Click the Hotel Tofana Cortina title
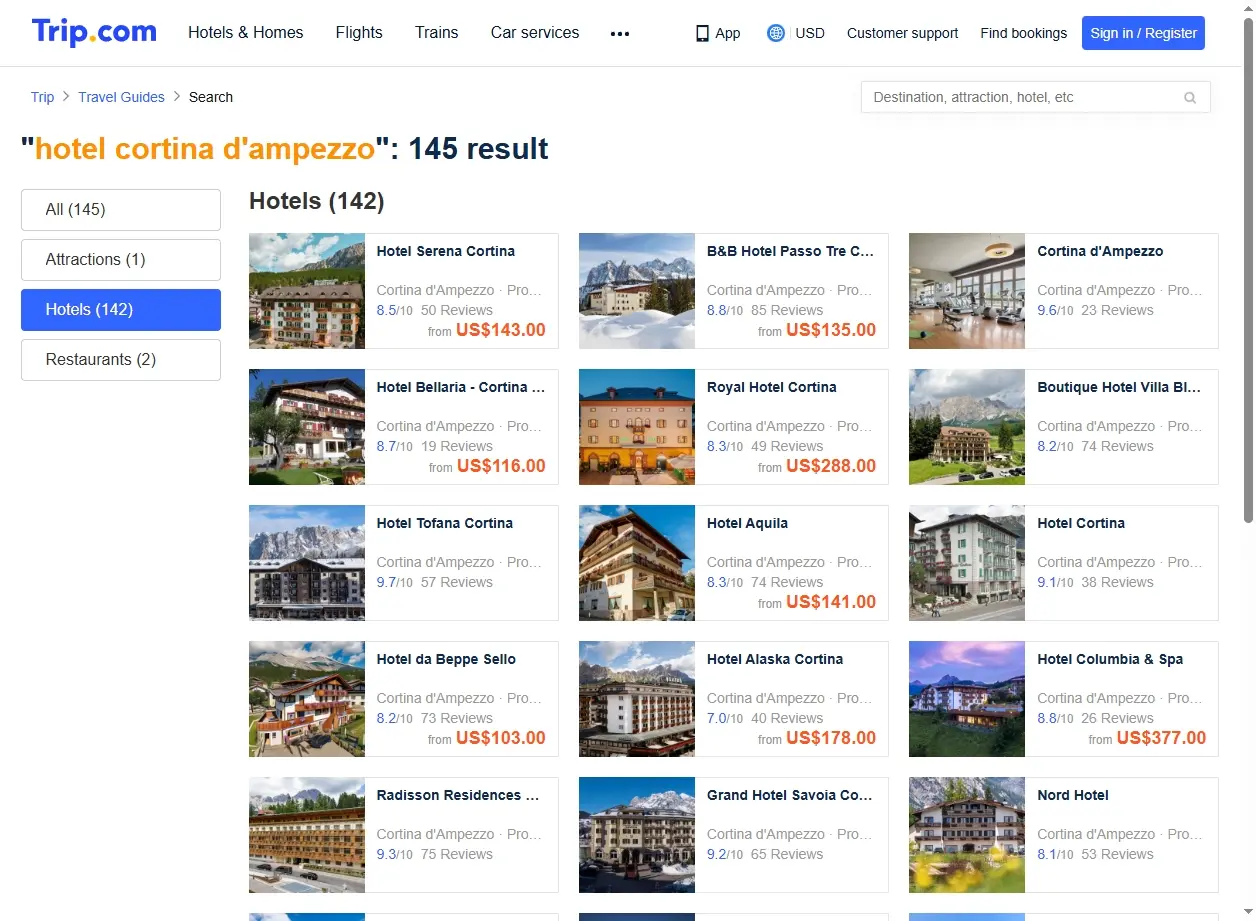Image resolution: width=1256 pixels, height=921 pixels. pyautogui.click(x=445, y=523)
